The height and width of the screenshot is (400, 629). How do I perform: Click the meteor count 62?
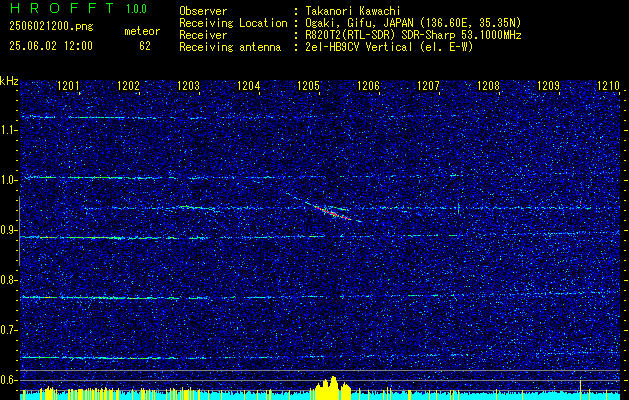coord(145,46)
